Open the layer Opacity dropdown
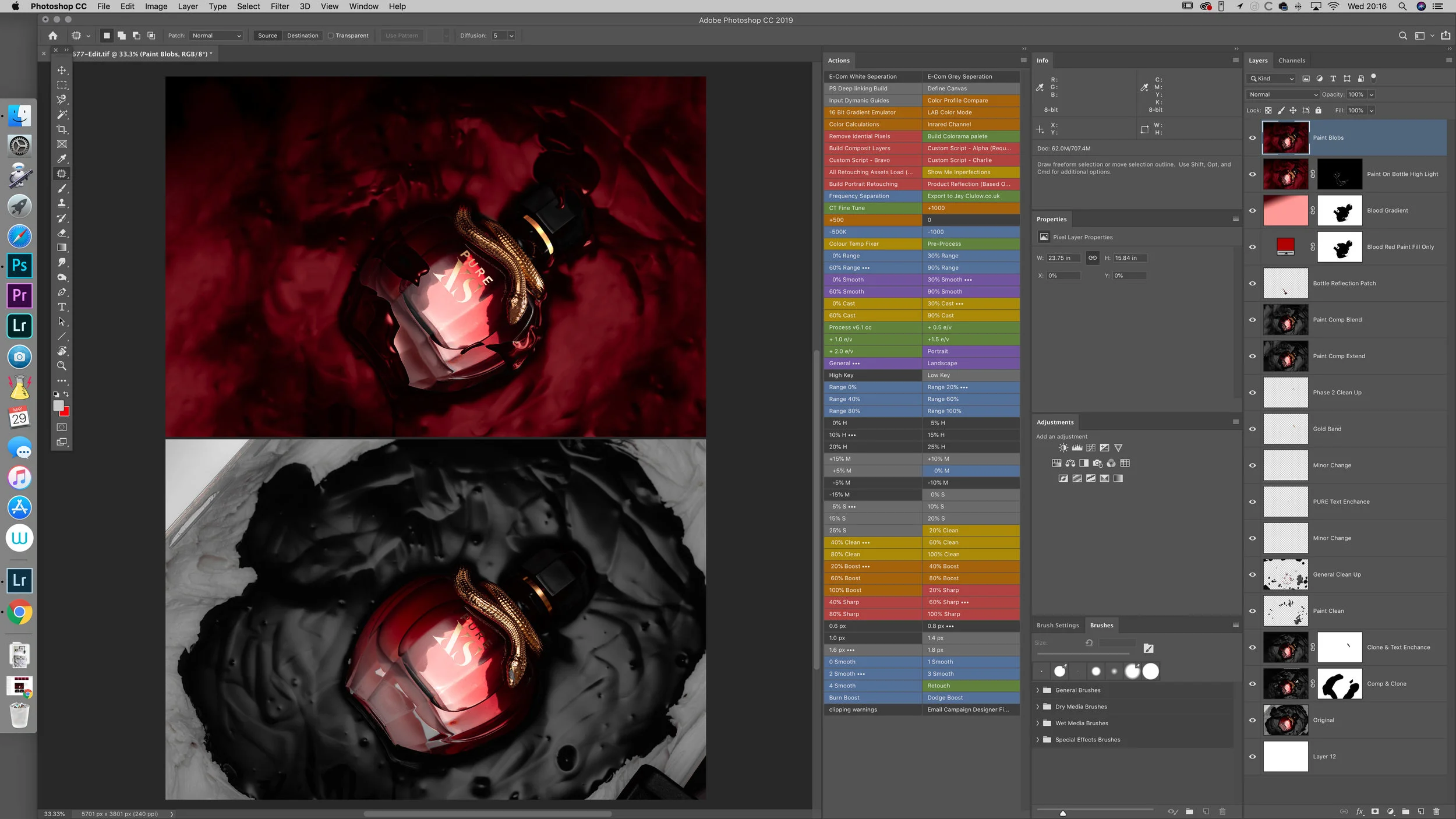Image resolution: width=1456 pixels, height=819 pixels. [x=1372, y=94]
